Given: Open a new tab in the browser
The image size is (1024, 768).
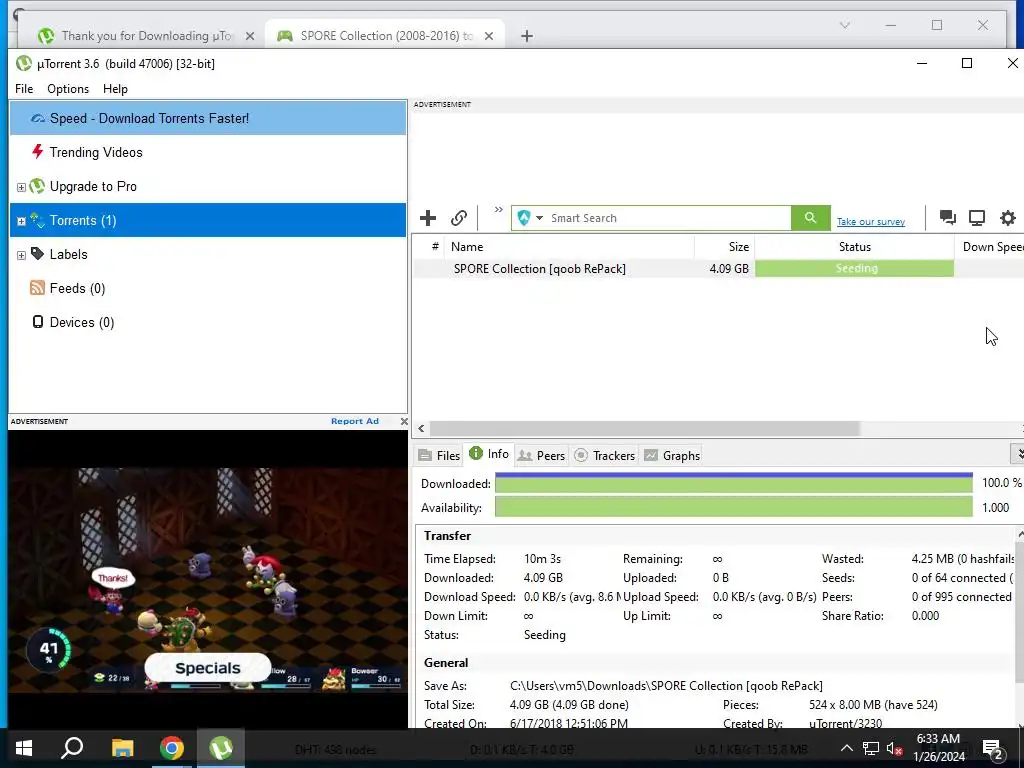Looking at the screenshot, I should (526, 36).
